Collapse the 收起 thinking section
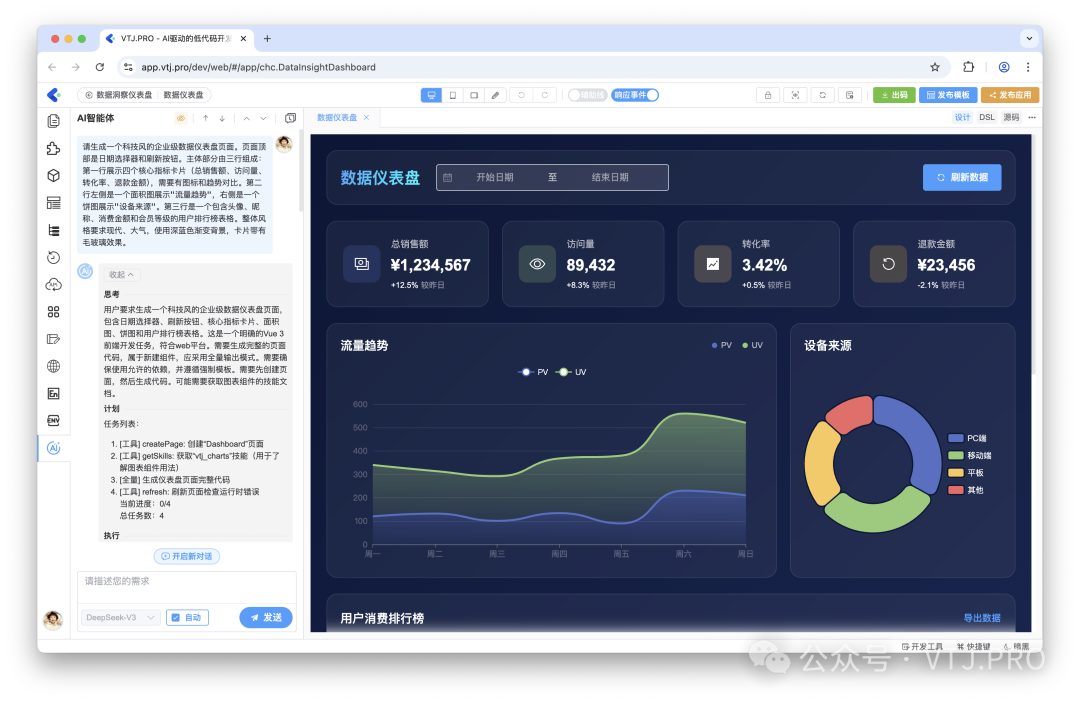The width and height of the screenshot is (1080, 702). point(121,274)
